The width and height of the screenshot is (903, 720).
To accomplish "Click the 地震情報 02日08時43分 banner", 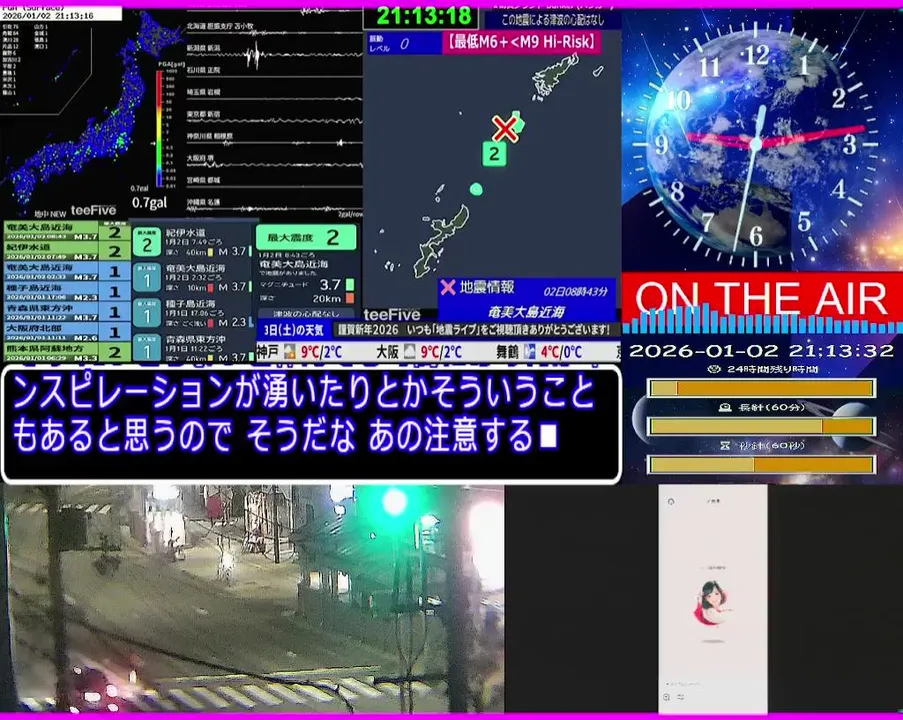I will click(x=527, y=300).
